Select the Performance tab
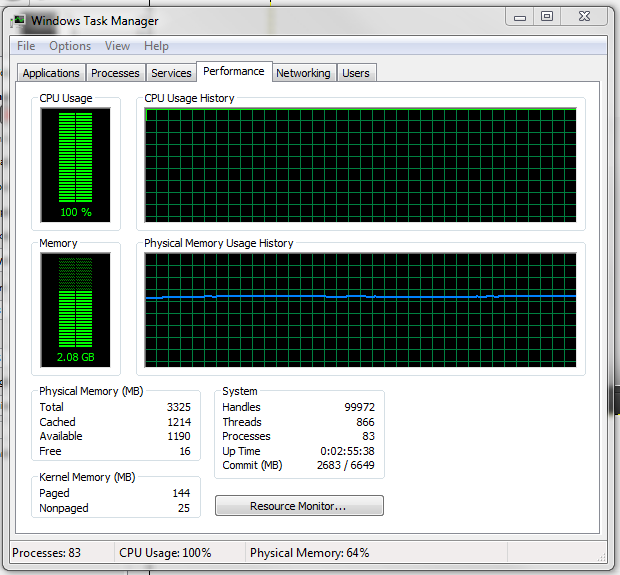 [234, 71]
